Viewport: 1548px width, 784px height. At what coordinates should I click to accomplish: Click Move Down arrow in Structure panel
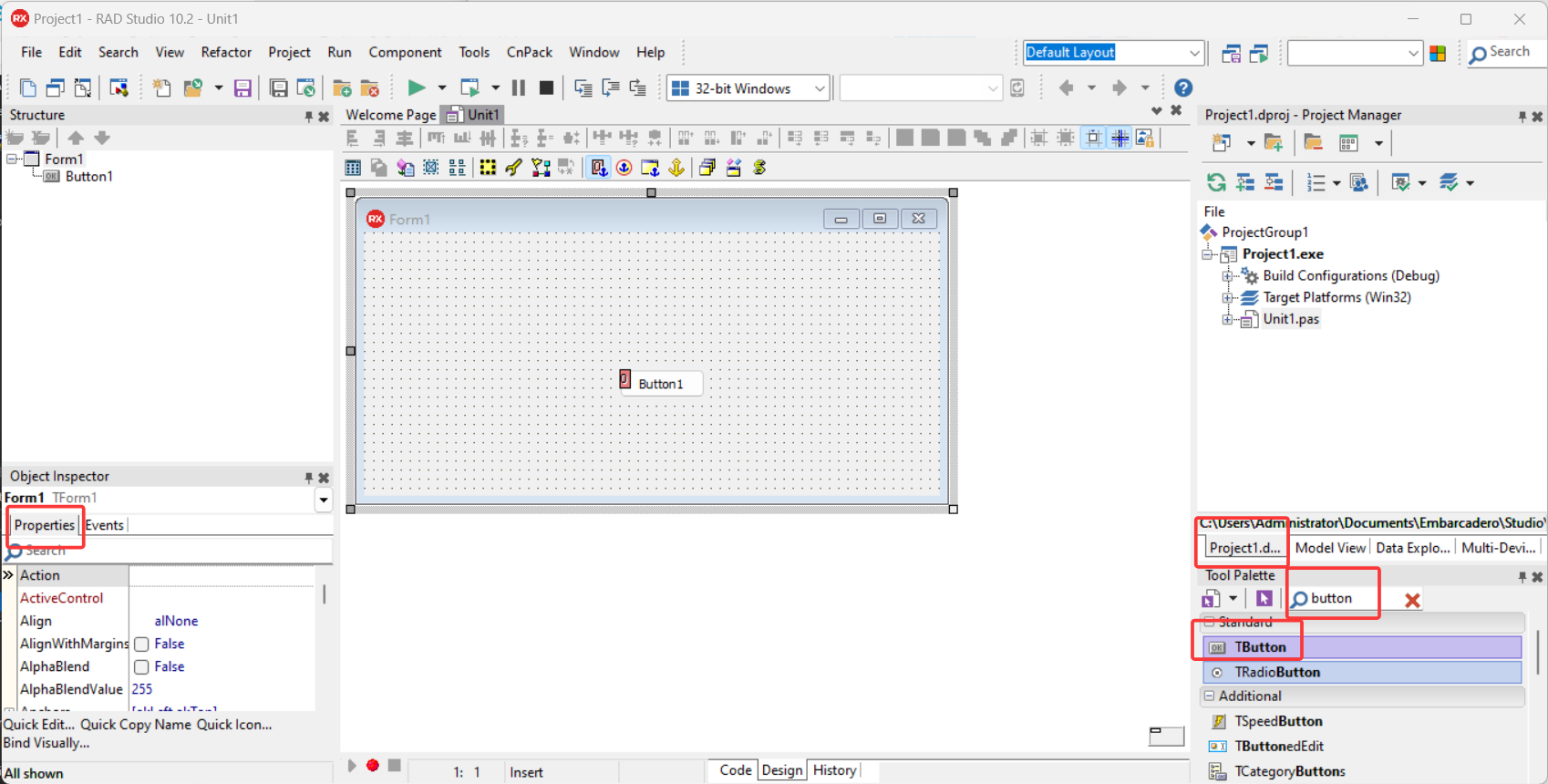click(x=102, y=138)
